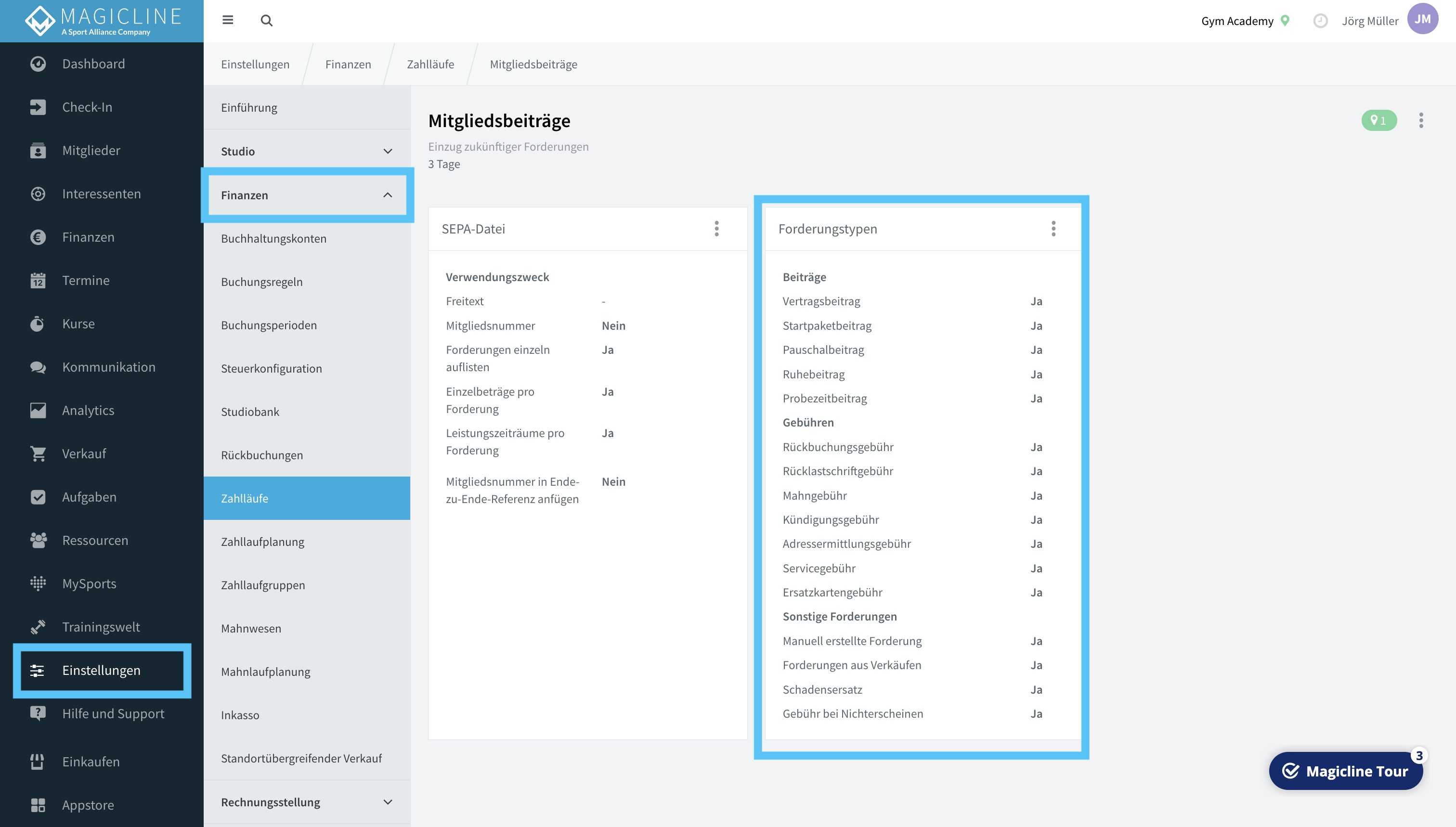This screenshot has height=827, width=1456.
Task: Open the hamburger menu icon
Action: point(227,20)
